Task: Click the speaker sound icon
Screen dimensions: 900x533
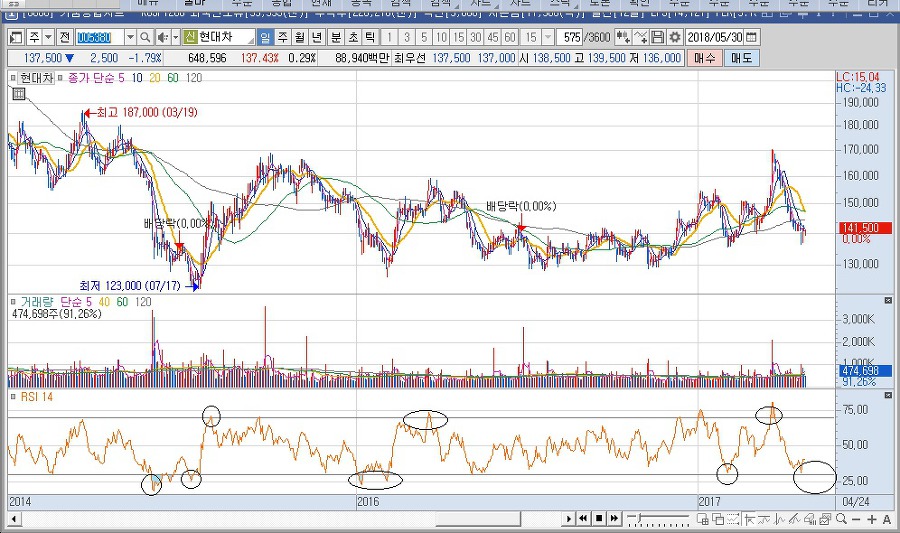Action: click(x=162, y=37)
